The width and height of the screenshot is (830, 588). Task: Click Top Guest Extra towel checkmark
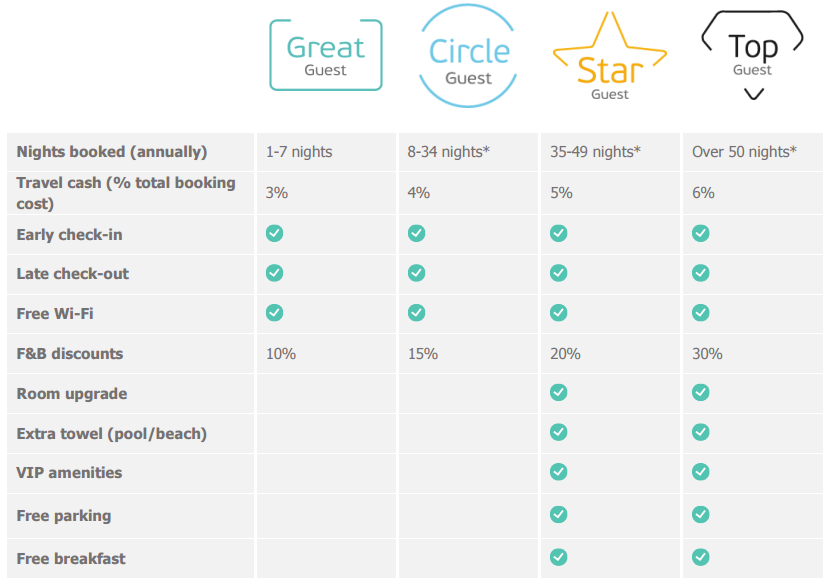[x=700, y=432]
